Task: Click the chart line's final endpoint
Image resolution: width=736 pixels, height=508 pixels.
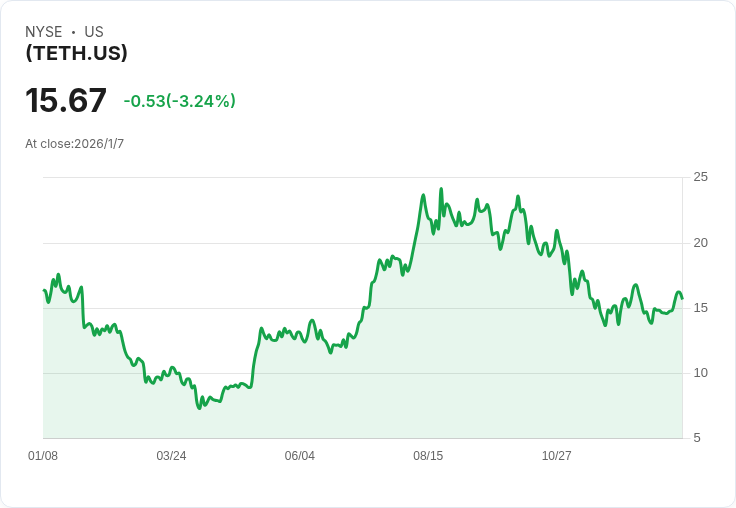Action: pos(682,298)
